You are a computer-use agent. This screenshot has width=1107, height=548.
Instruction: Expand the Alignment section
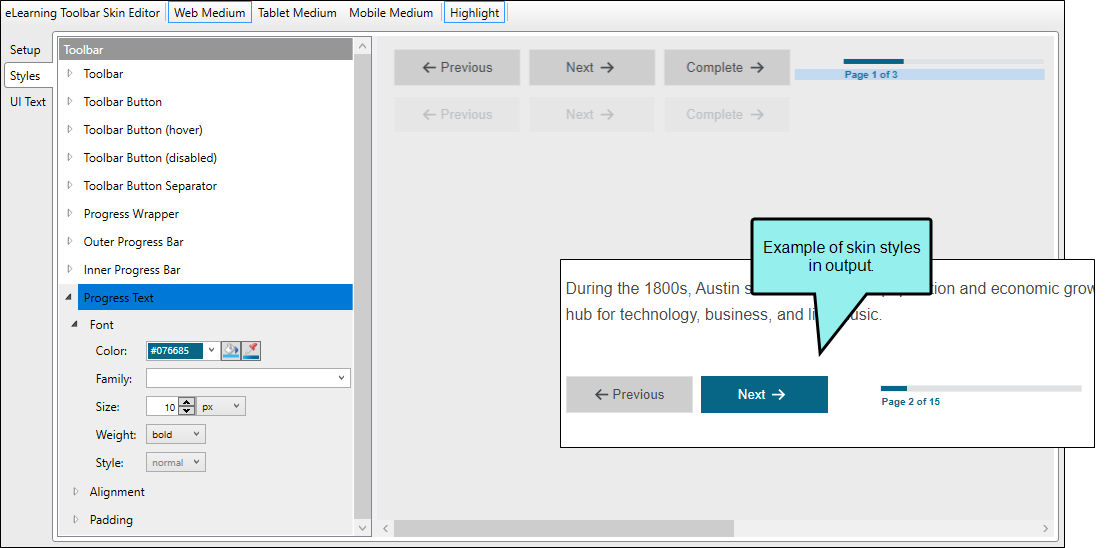tap(76, 492)
